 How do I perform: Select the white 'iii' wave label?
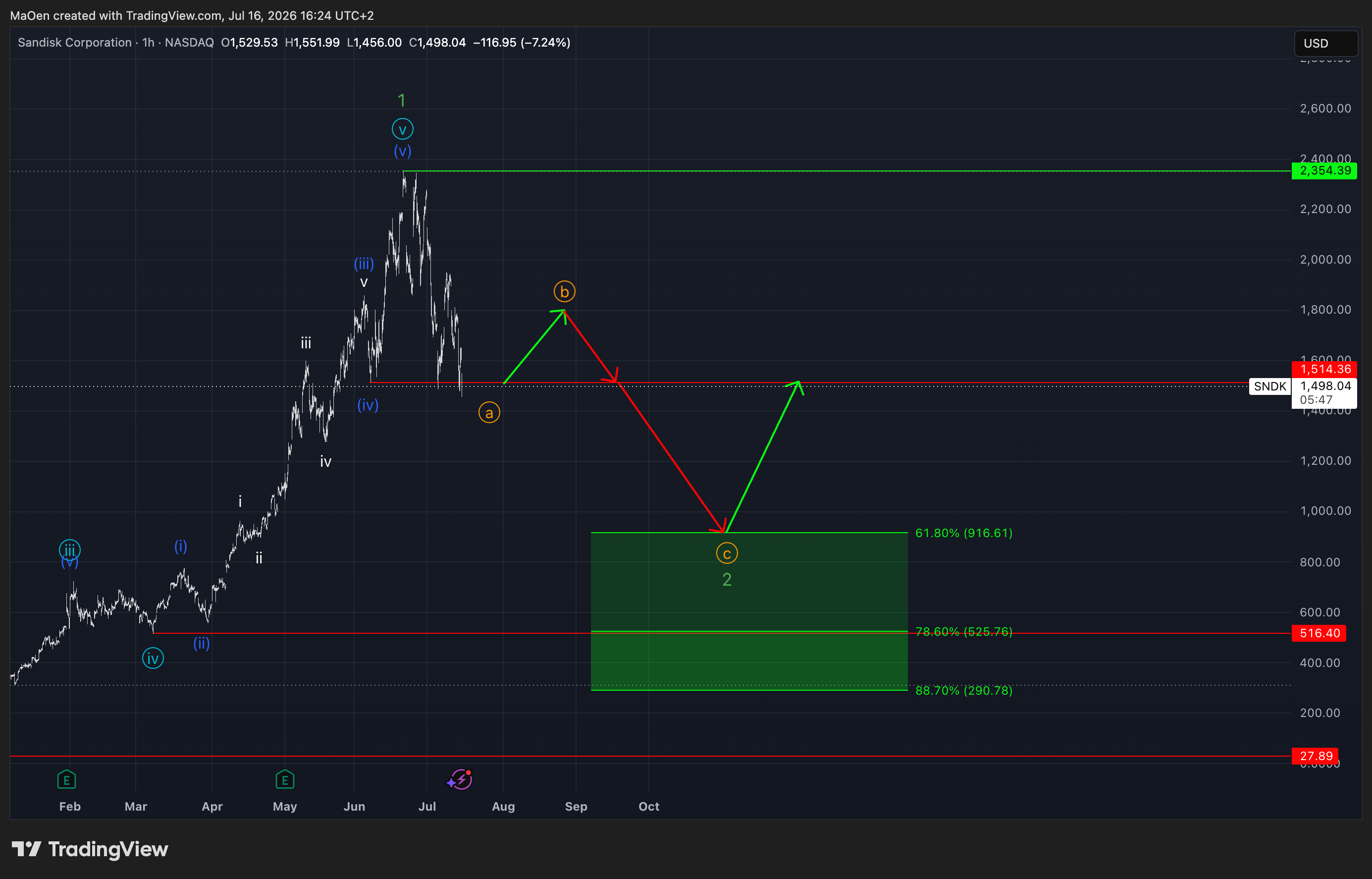306,343
